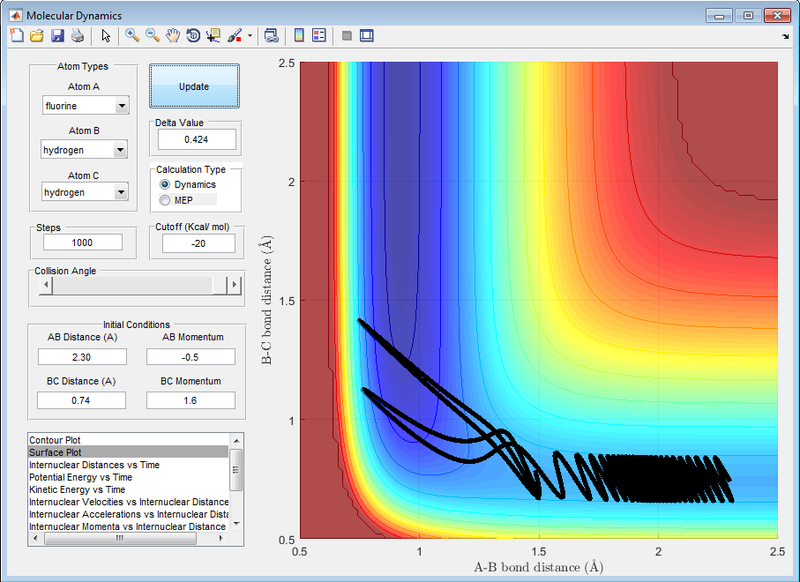Click the New Figure toolbar icon

16,36
